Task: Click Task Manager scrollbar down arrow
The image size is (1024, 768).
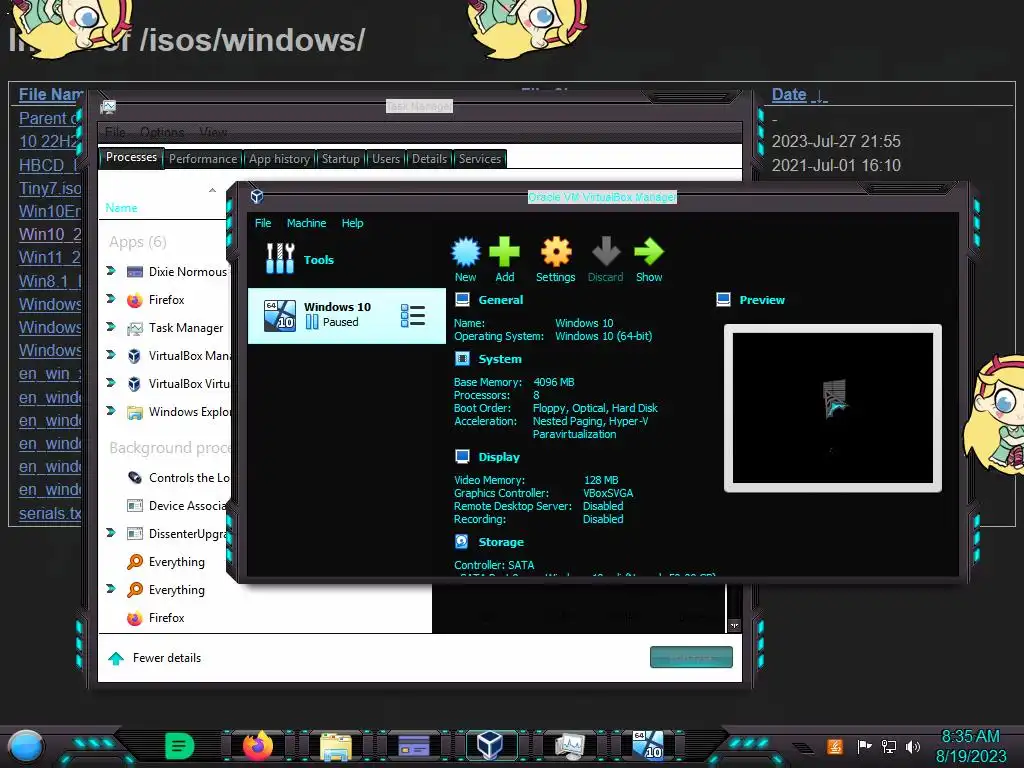Action: (x=734, y=626)
